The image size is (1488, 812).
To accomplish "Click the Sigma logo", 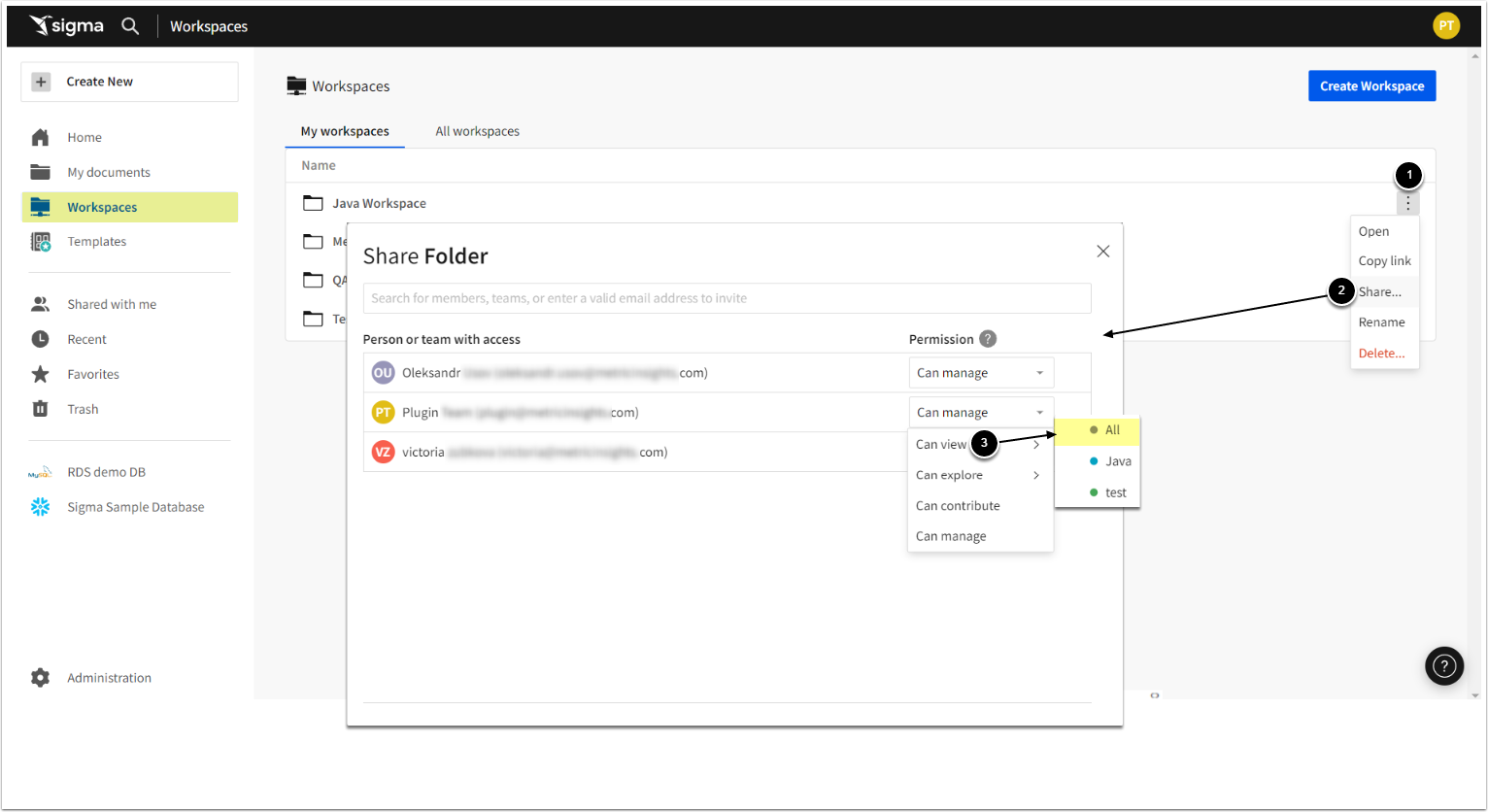I will click(66, 25).
